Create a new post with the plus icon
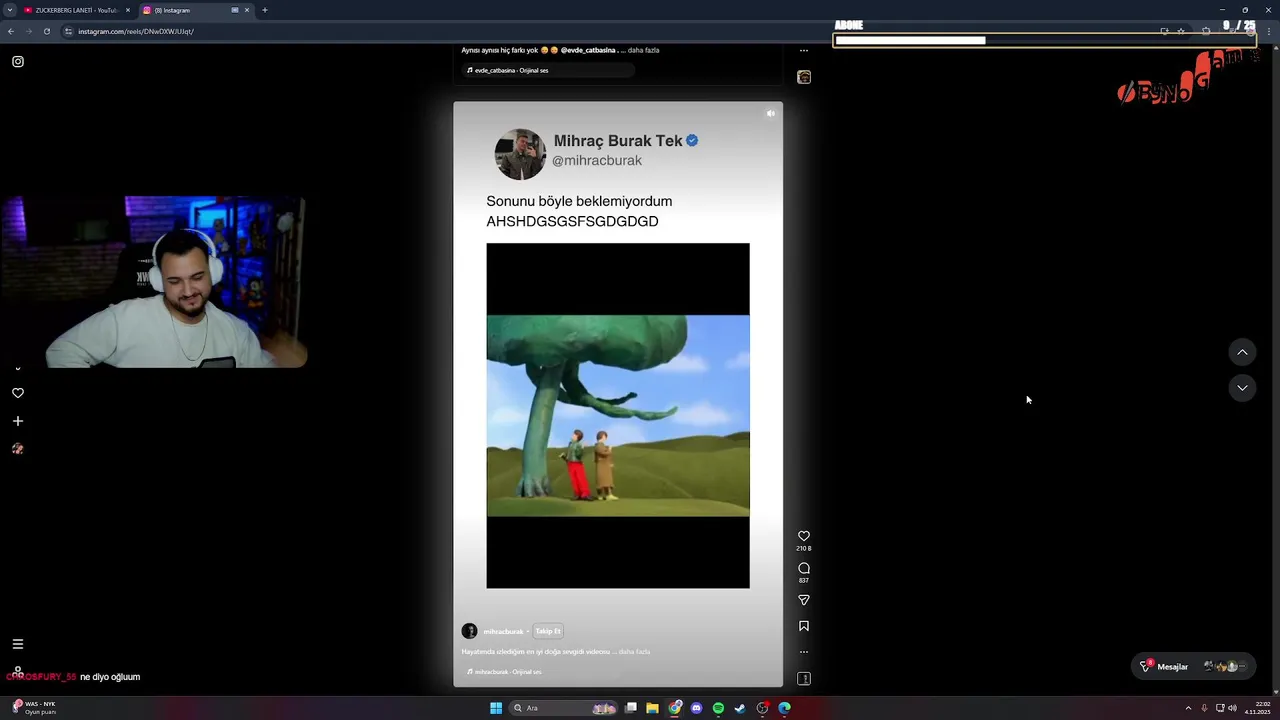 coord(18,421)
